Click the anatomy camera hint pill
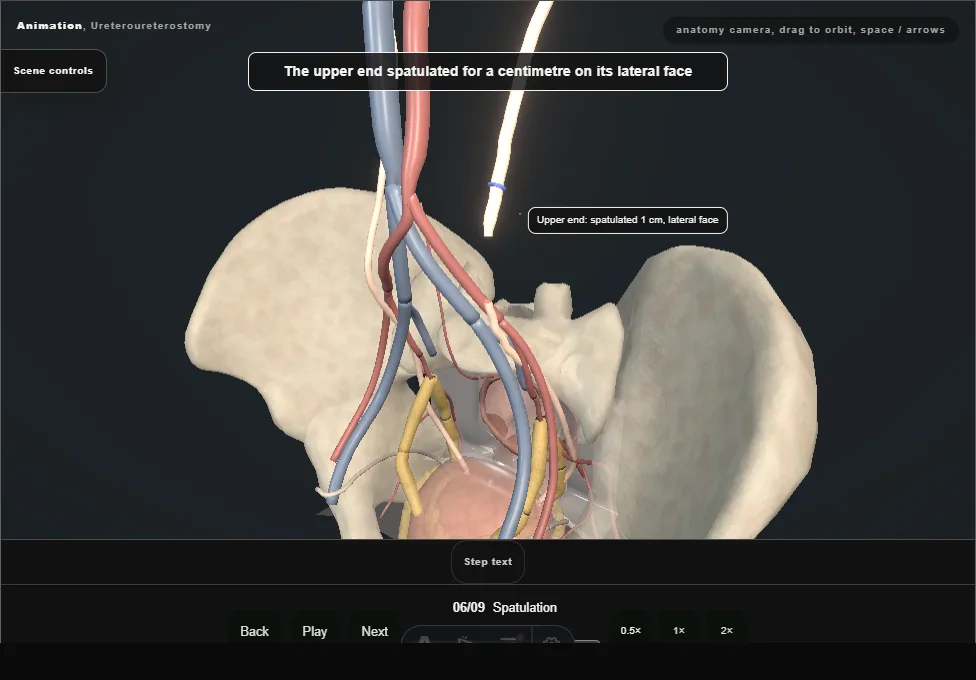976x680 pixels. point(810,30)
